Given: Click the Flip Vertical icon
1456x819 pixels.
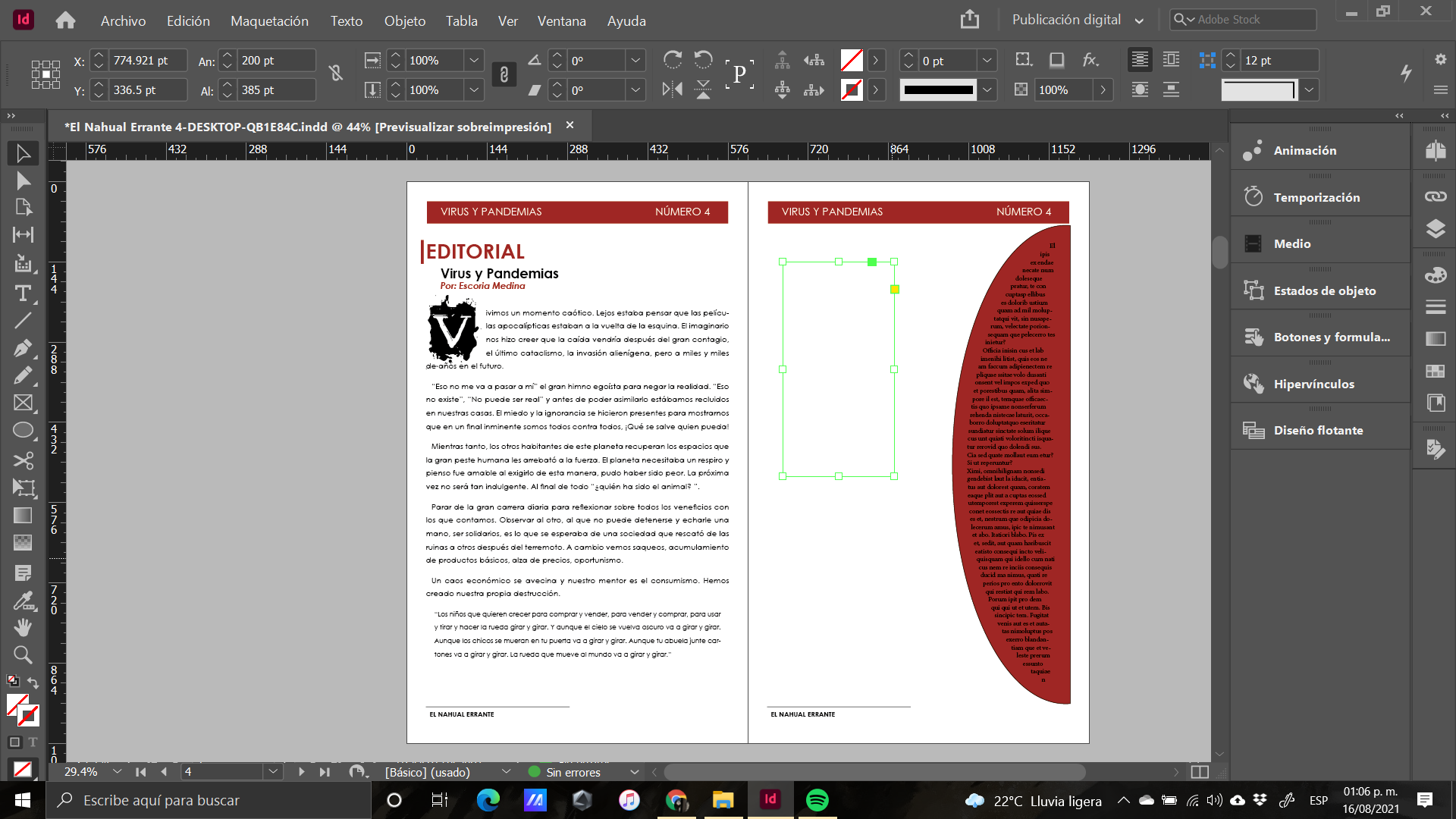Looking at the screenshot, I should [703, 89].
